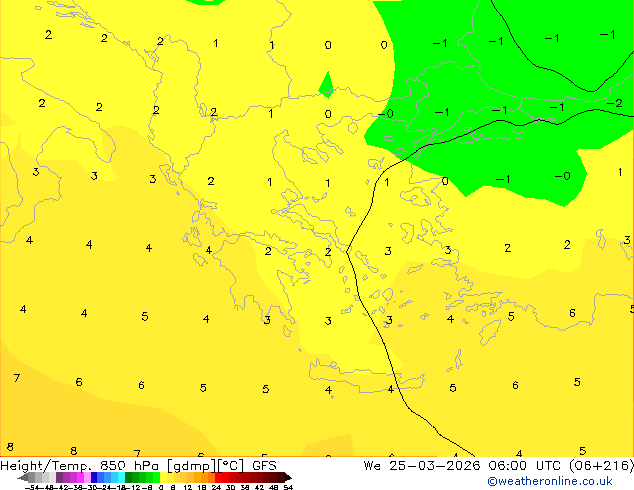Viewport: 634px width, 490px height.
Task: Select the bright yellow legend swatch at 0
Action: coord(163,477)
